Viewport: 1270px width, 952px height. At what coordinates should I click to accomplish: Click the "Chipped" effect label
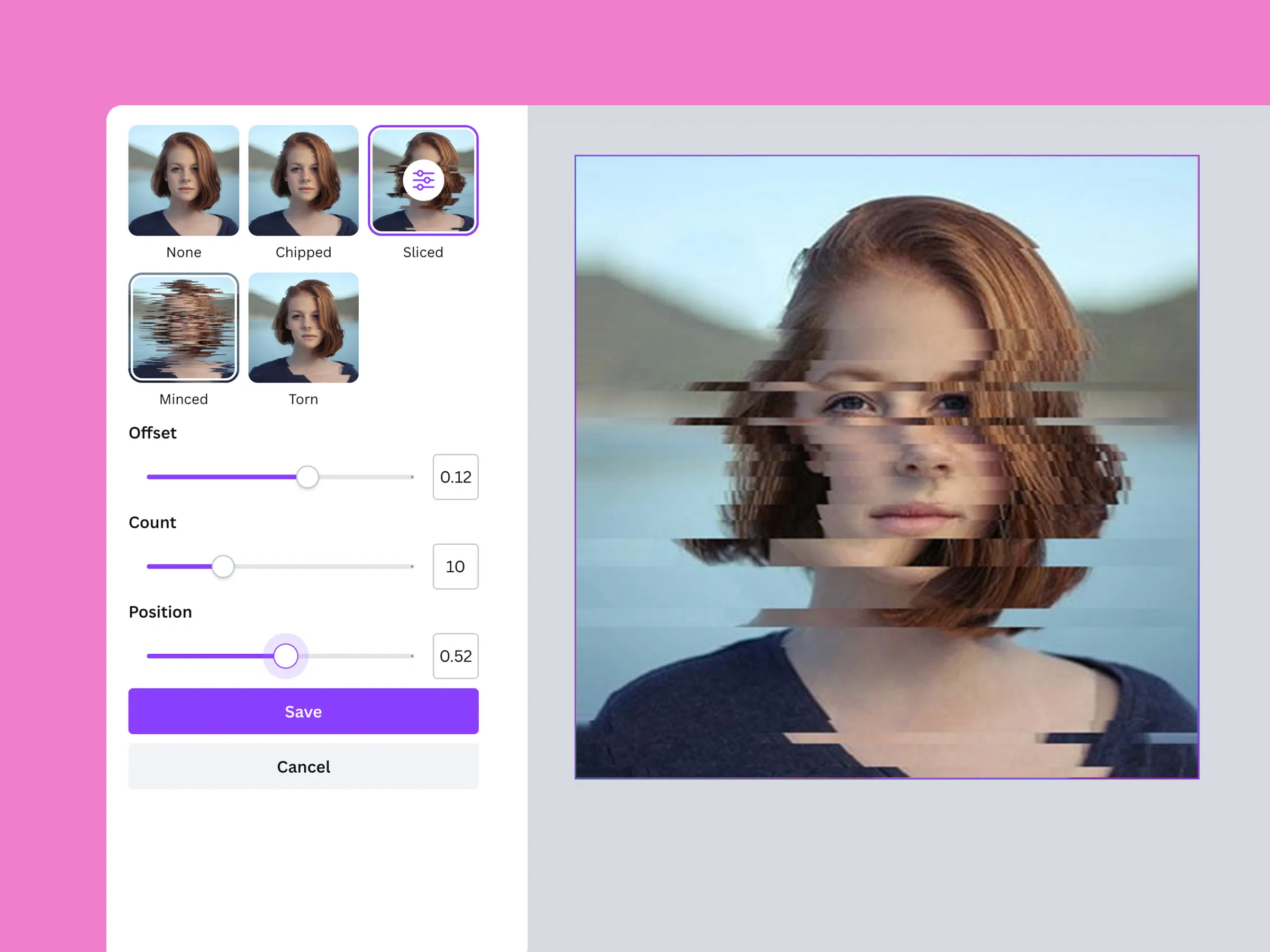tap(303, 252)
